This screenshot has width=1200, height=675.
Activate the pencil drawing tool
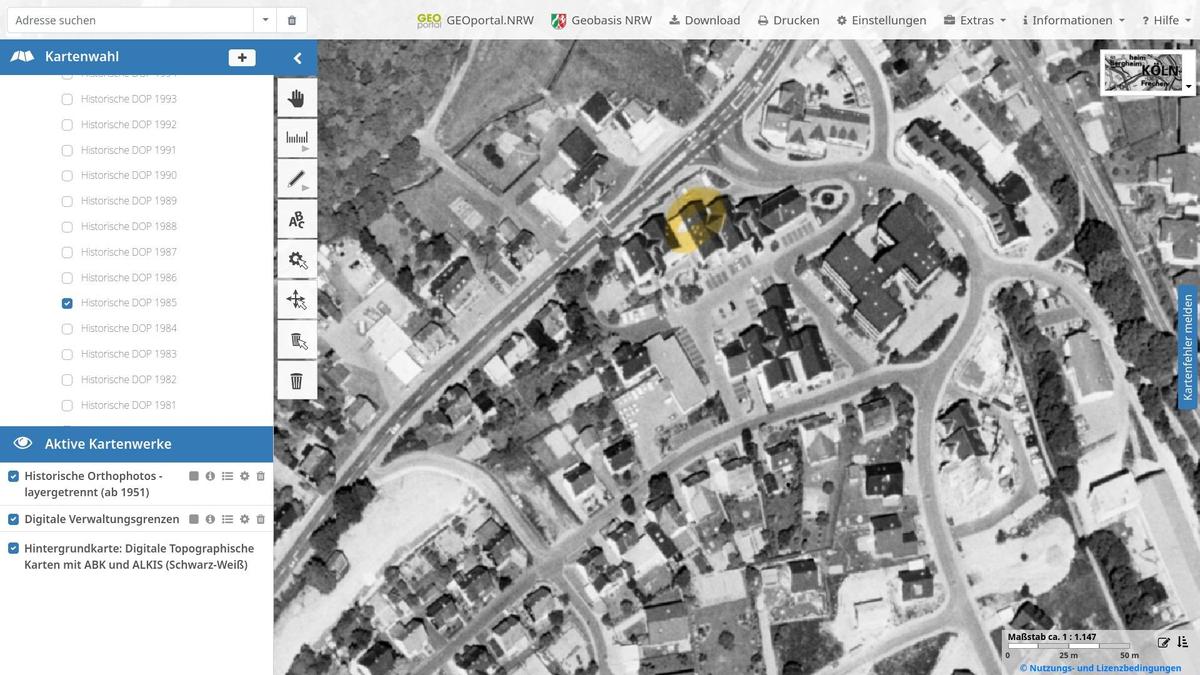(296, 179)
